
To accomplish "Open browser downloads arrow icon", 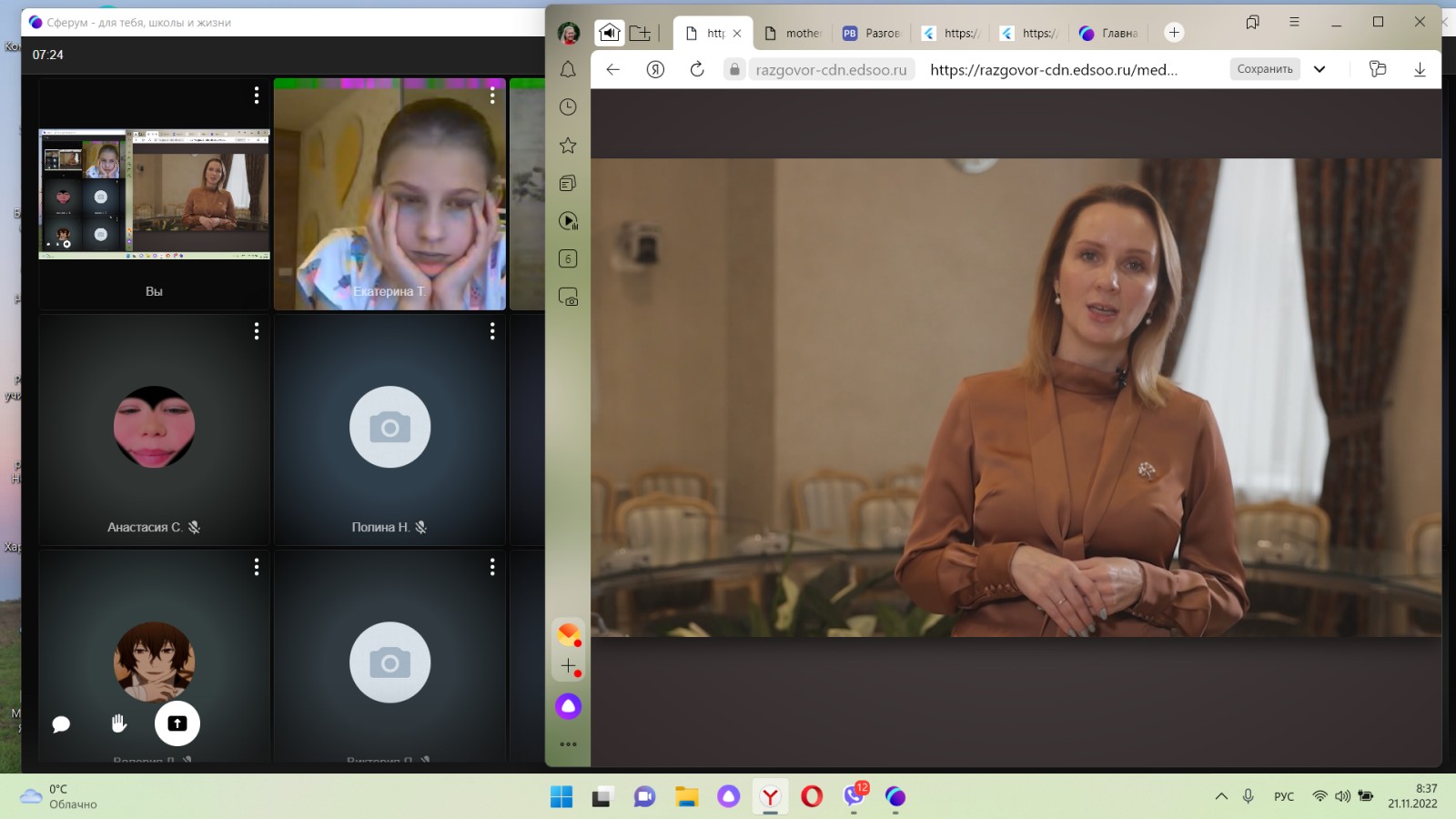I will (1420, 69).
